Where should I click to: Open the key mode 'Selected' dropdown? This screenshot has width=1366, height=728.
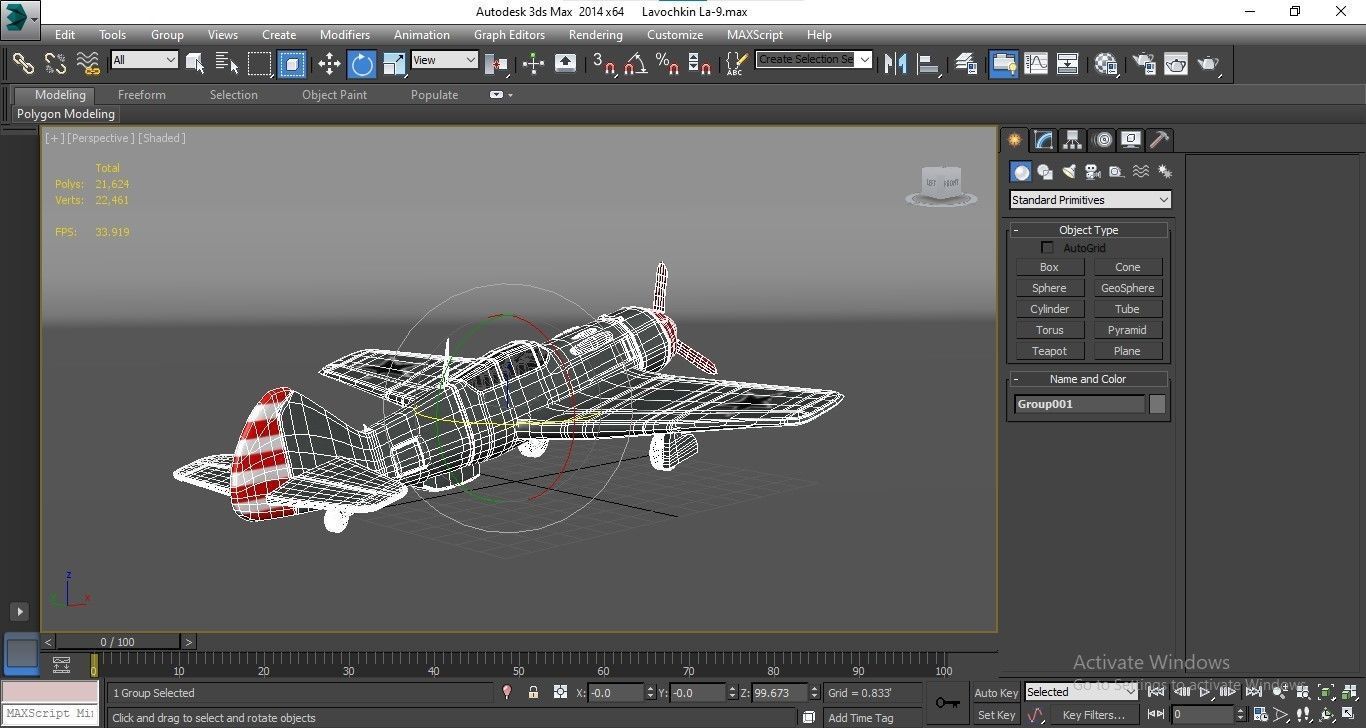point(1081,691)
